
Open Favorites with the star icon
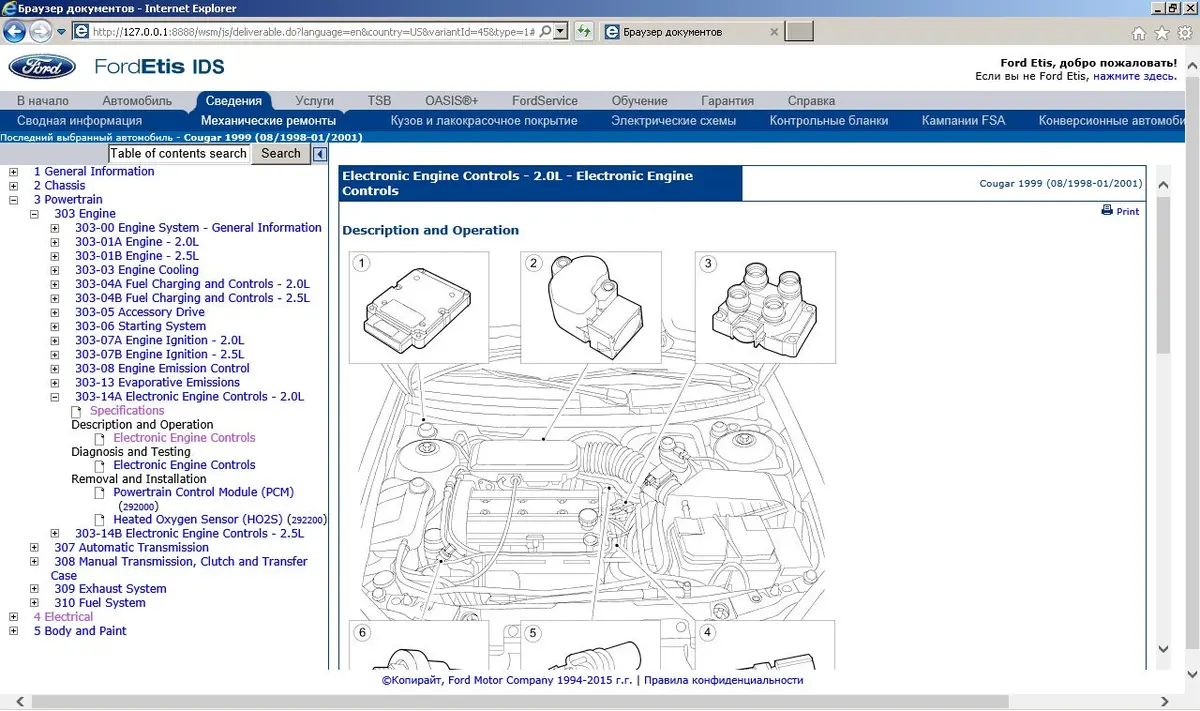click(1161, 33)
